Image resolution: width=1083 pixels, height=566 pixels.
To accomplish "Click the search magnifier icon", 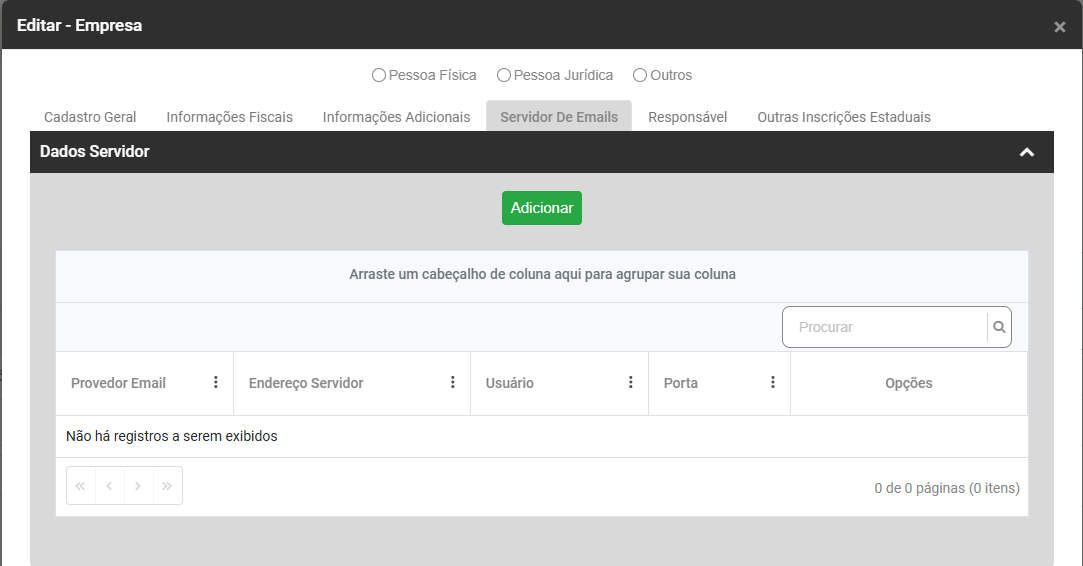I will pyautogui.click(x=999, y=327).
